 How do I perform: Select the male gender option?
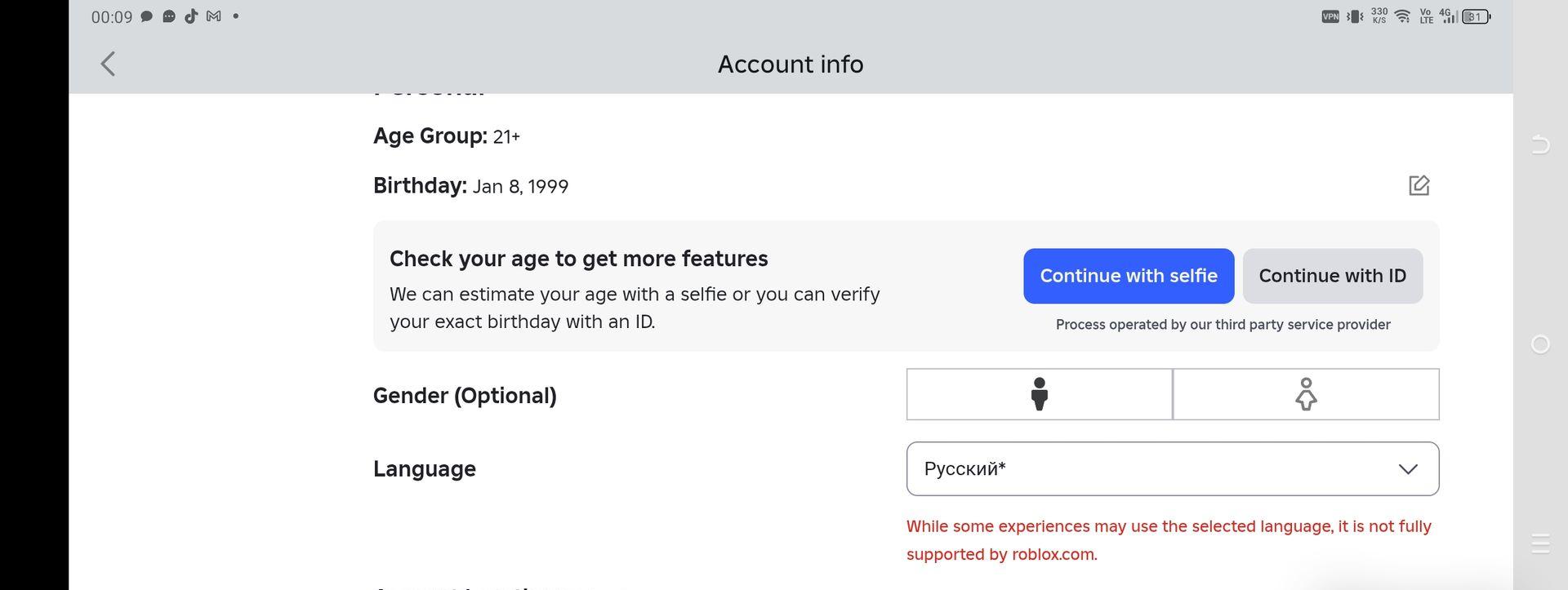click(x=1039, y=394)
